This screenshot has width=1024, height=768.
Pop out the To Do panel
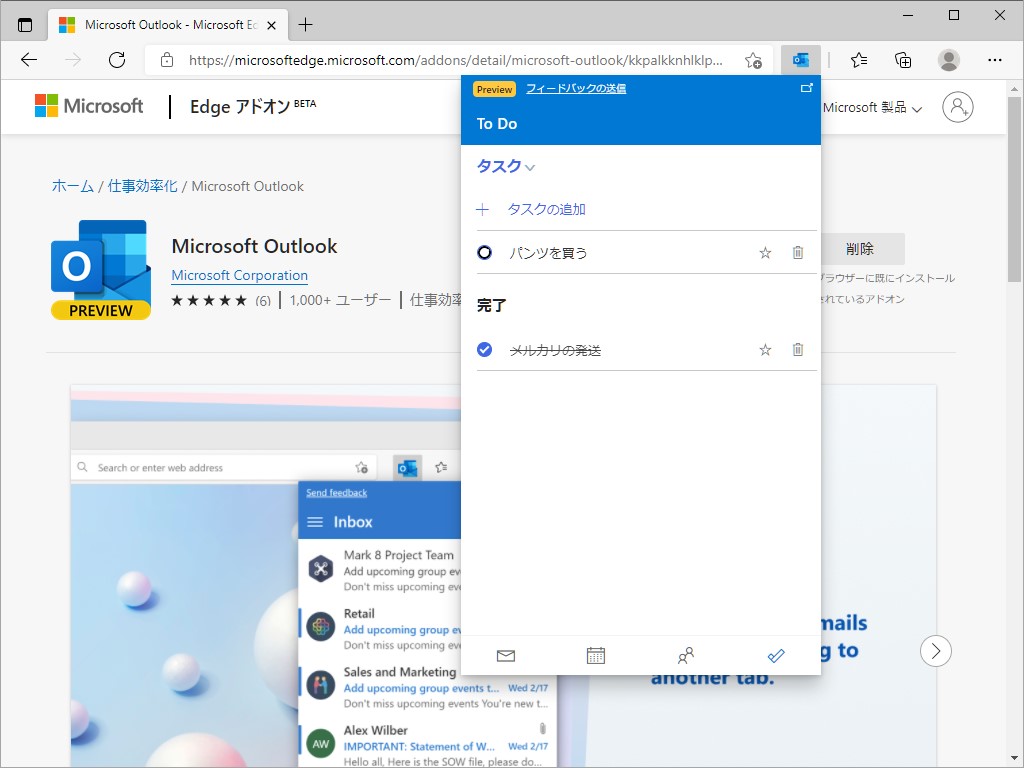click(x=807, y=88)
